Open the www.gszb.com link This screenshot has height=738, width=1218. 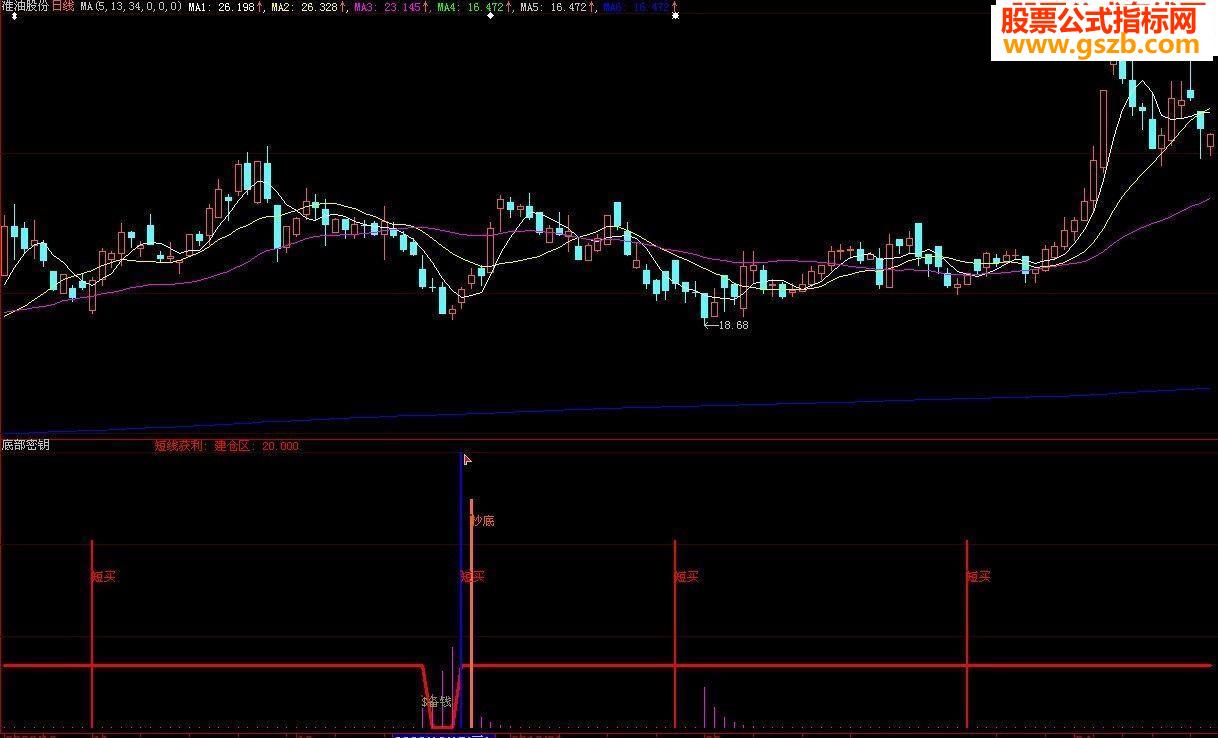(x=1100, y=46)
